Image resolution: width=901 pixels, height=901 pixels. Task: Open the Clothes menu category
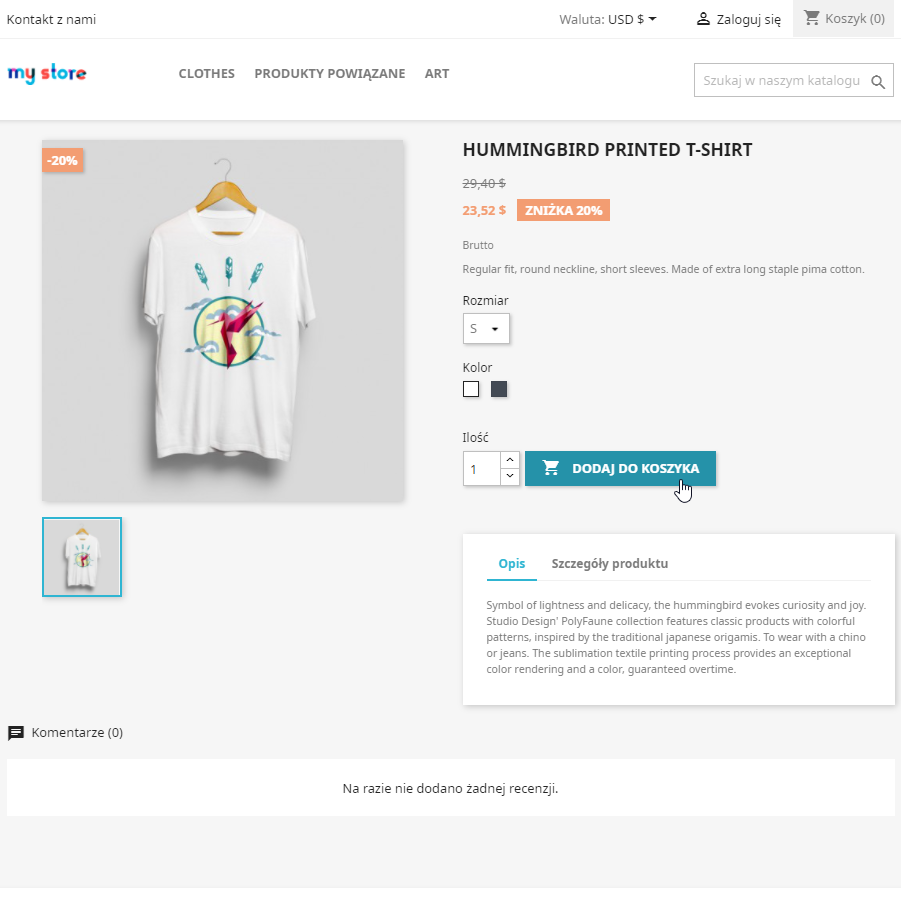coord(207,74)
